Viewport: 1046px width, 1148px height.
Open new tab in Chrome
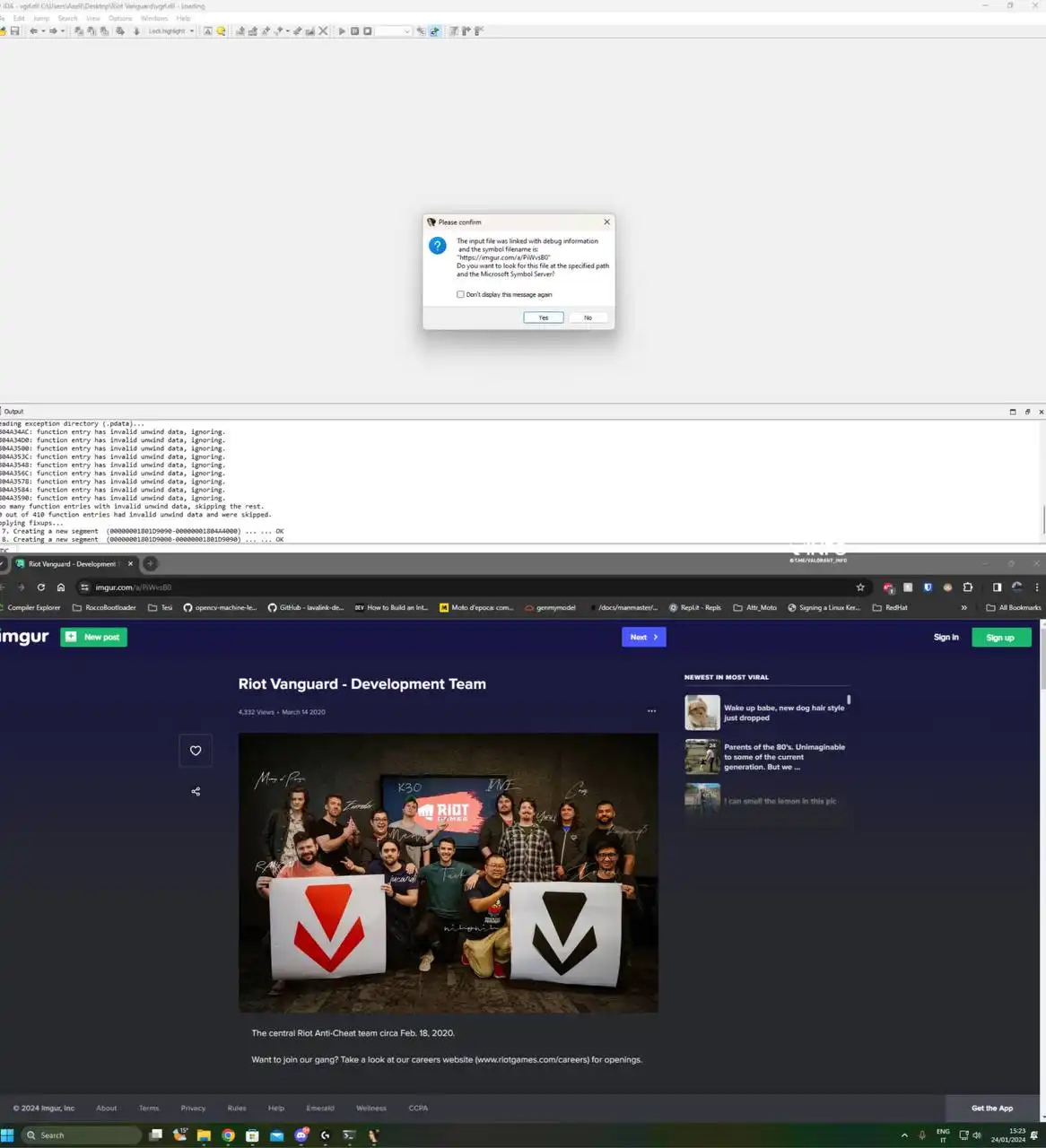pyautogui.click(x=151, y=563)
